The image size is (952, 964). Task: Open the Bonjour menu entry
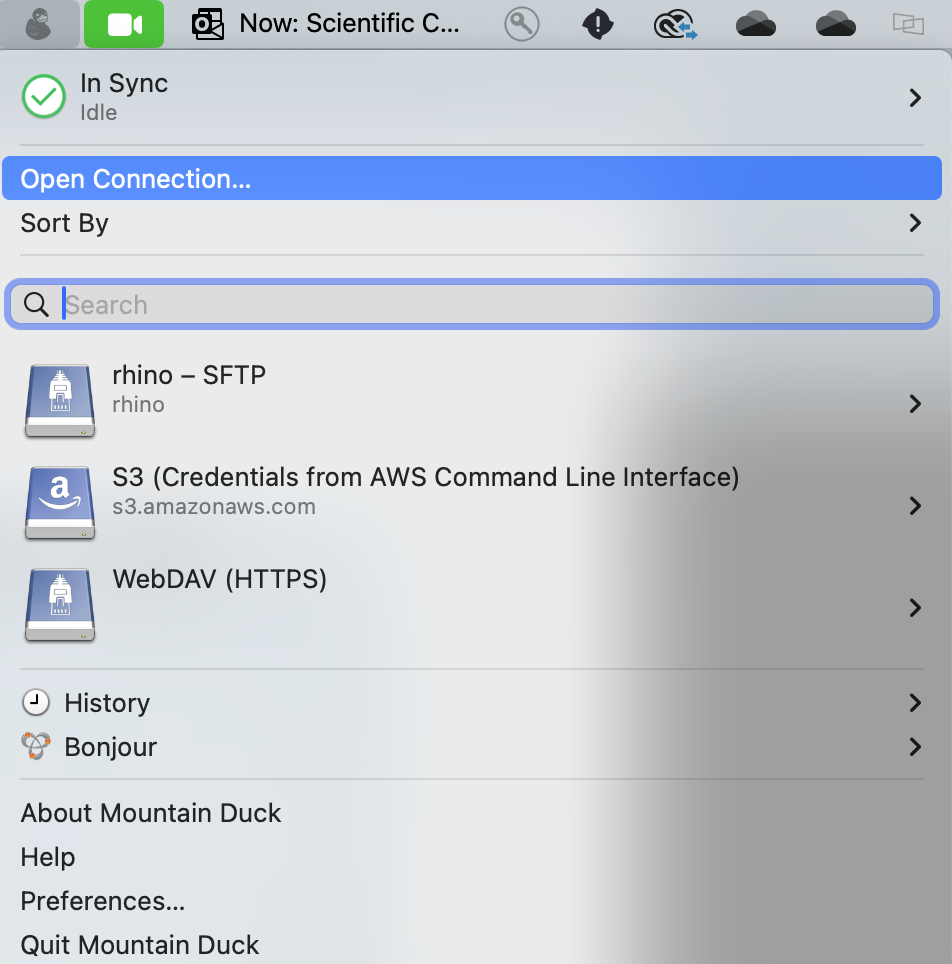click(110, 747)
